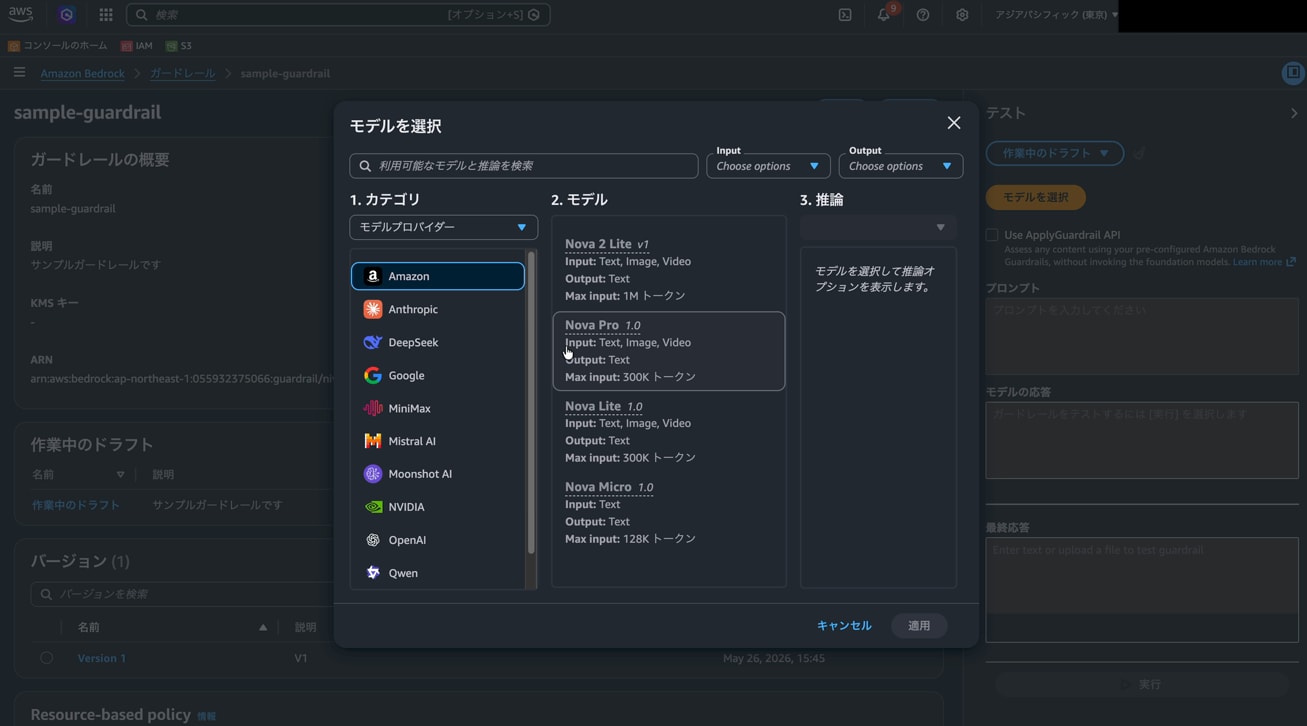Open the working draft dropdown in the test panel

click(x=1055, y=153)
